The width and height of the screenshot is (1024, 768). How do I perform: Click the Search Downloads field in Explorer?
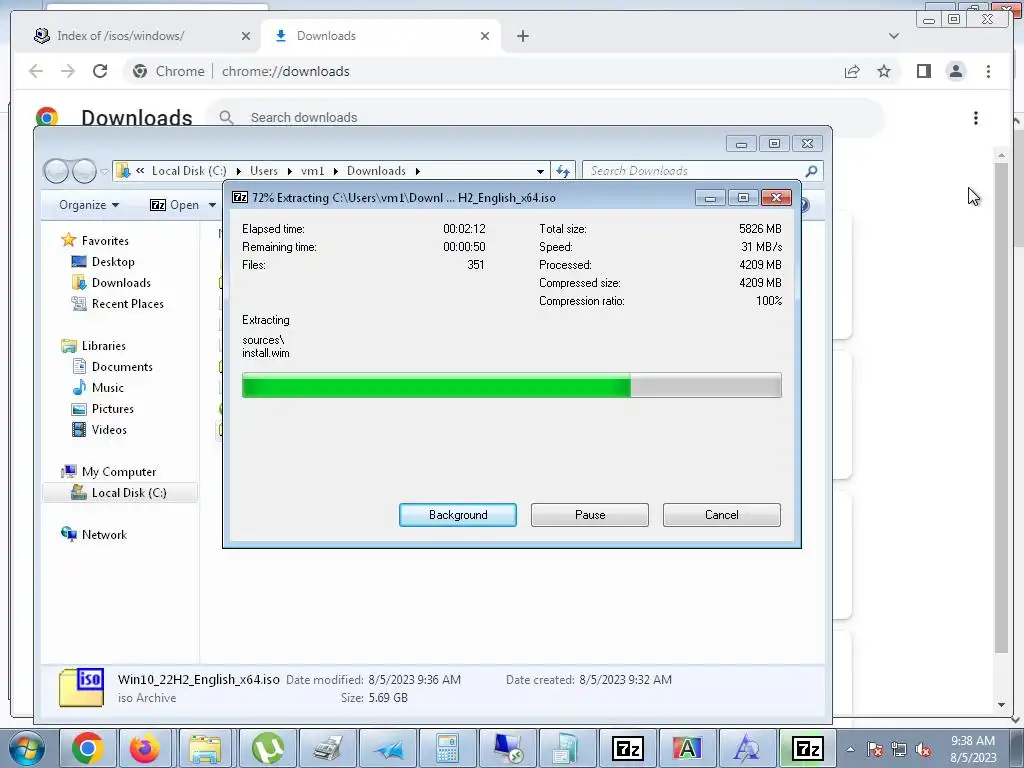(694, 171)
